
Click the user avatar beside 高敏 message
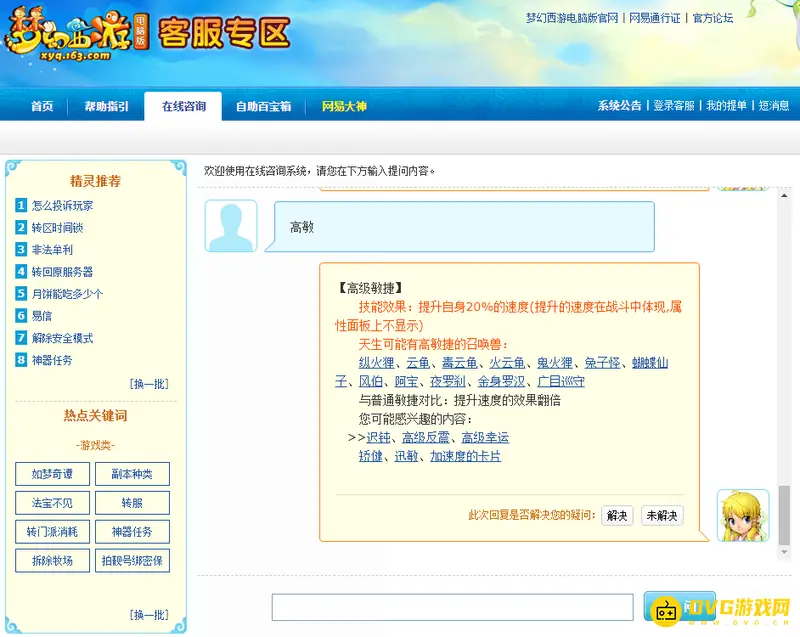[x=231, y=226]
